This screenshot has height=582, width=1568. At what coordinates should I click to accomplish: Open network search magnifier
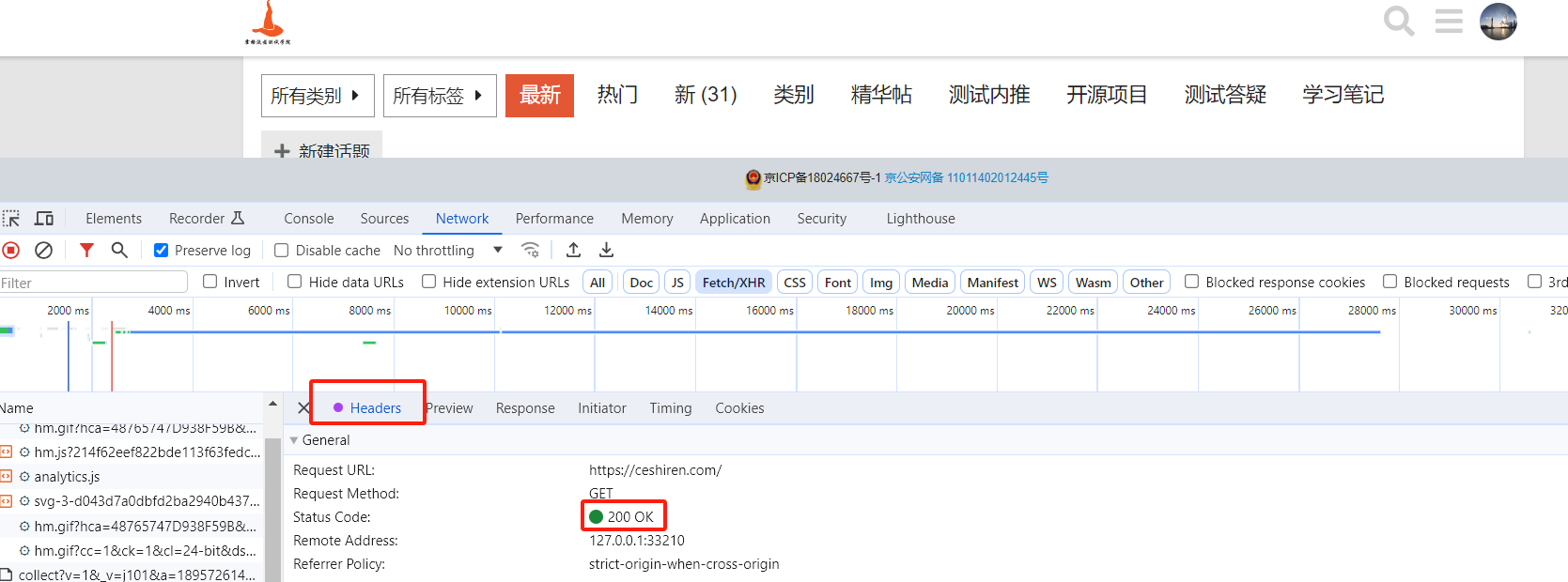pos(119,250)
